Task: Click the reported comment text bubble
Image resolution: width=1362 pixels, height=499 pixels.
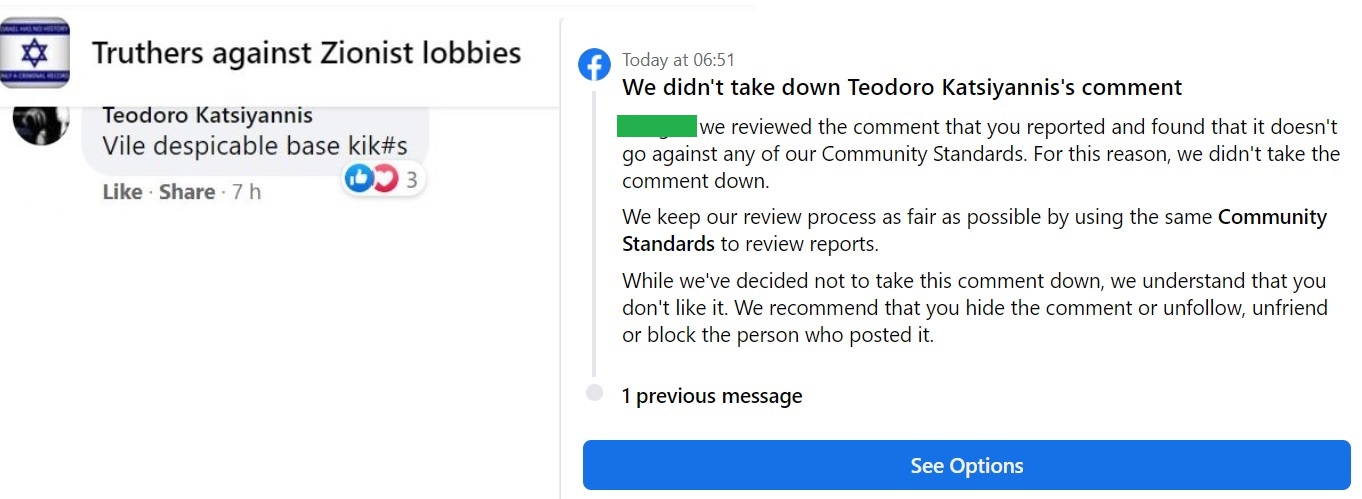Action: point(255,146)
